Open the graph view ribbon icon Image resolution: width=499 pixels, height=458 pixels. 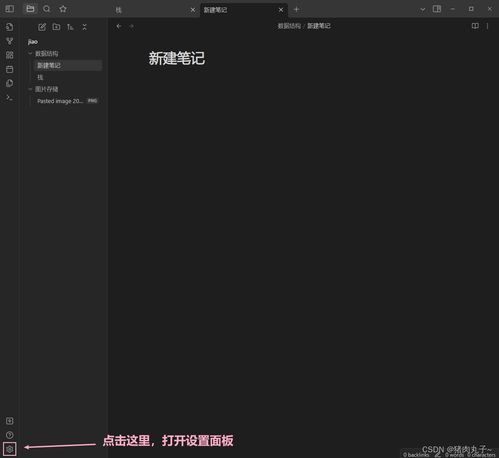pyautogui.click(x=10, y=41)
